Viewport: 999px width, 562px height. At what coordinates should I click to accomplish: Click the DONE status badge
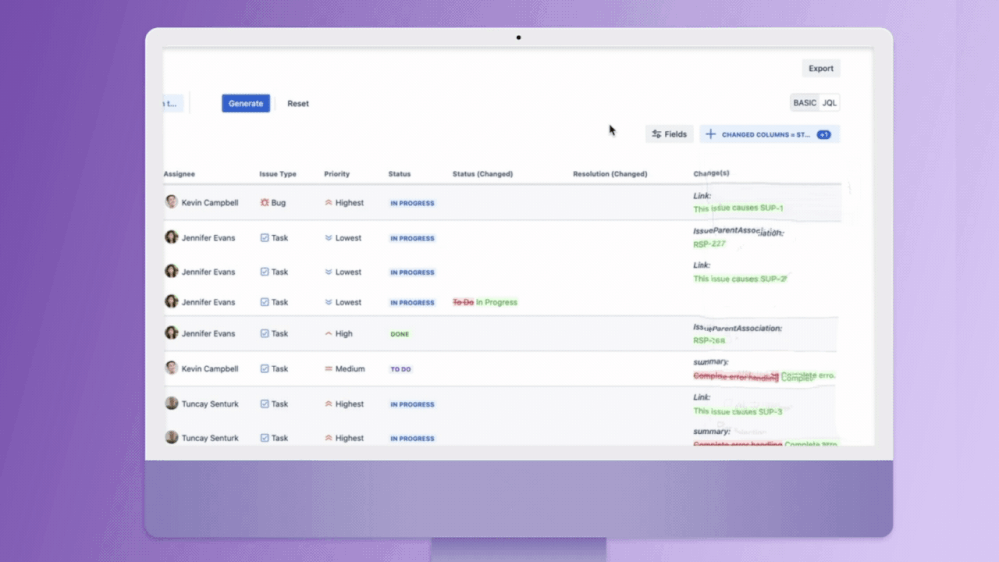pos(399,334)
